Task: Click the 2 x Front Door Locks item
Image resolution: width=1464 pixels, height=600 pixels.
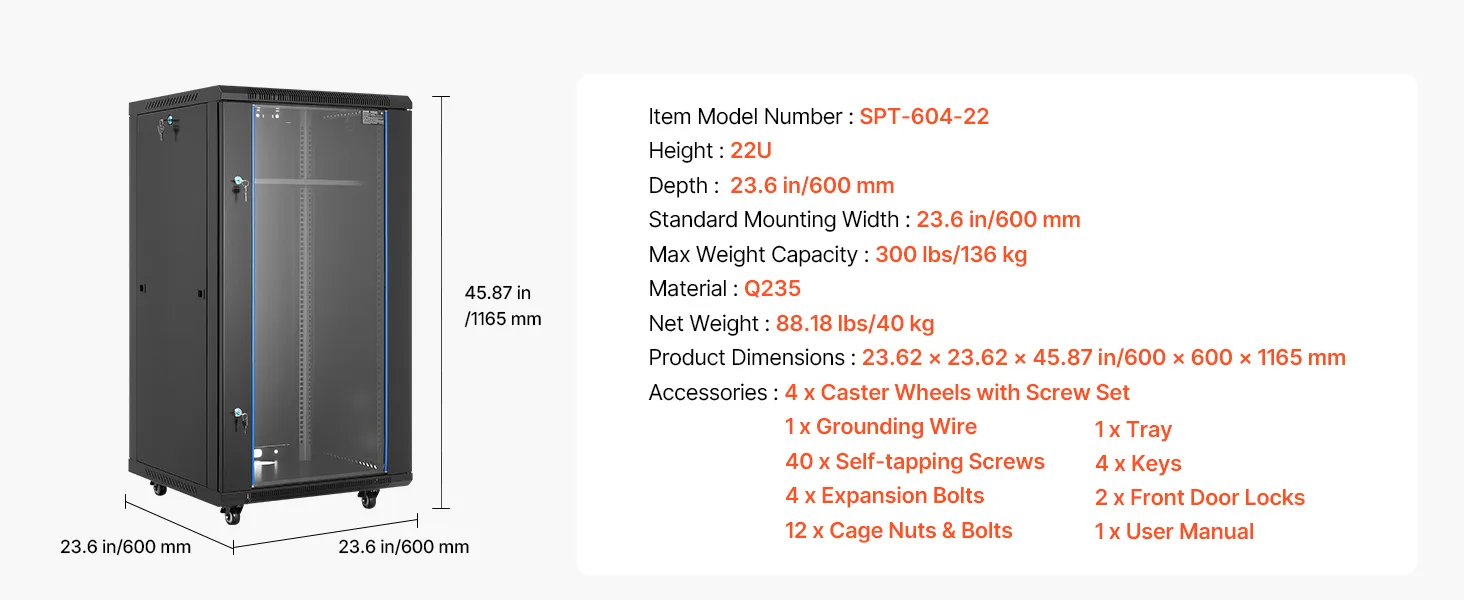Action: coord(1199,498)
